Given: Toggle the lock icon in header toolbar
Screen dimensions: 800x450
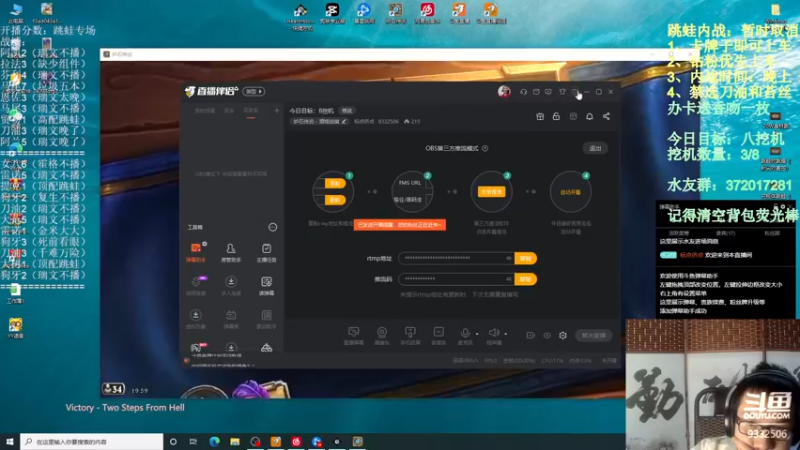Looking at the screenshot, I should coord(556,116).
